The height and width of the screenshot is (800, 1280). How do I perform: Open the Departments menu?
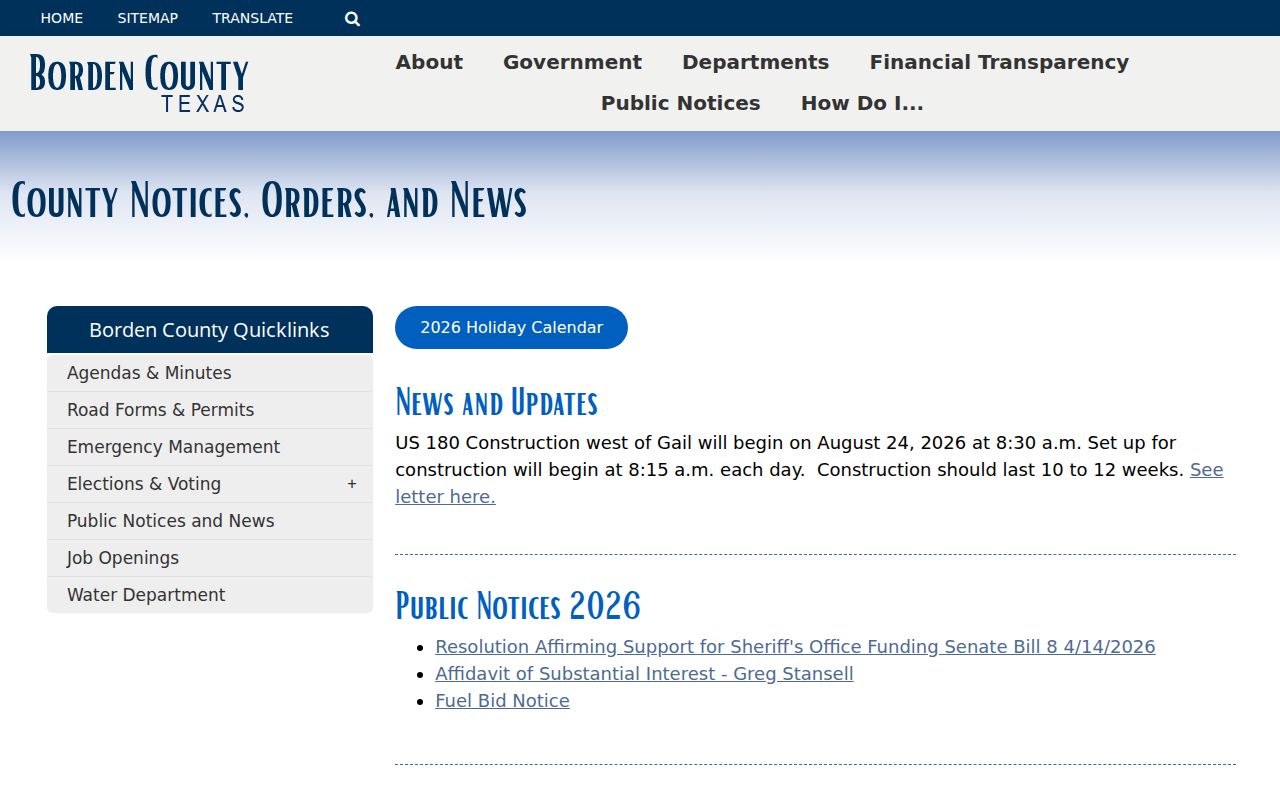click(755, 62)
